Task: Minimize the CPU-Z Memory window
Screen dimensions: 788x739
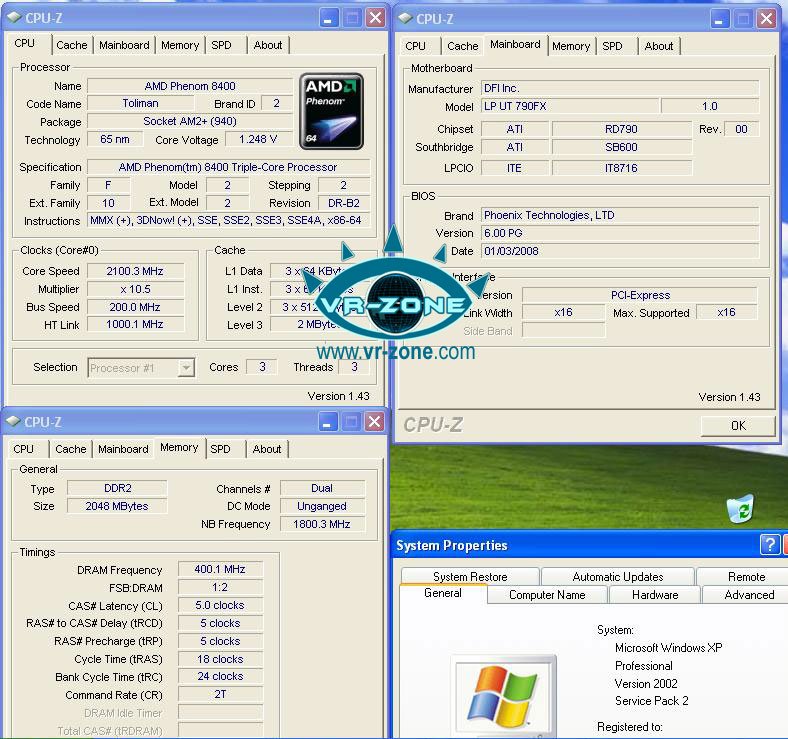Action: click(x=328, y=422)
